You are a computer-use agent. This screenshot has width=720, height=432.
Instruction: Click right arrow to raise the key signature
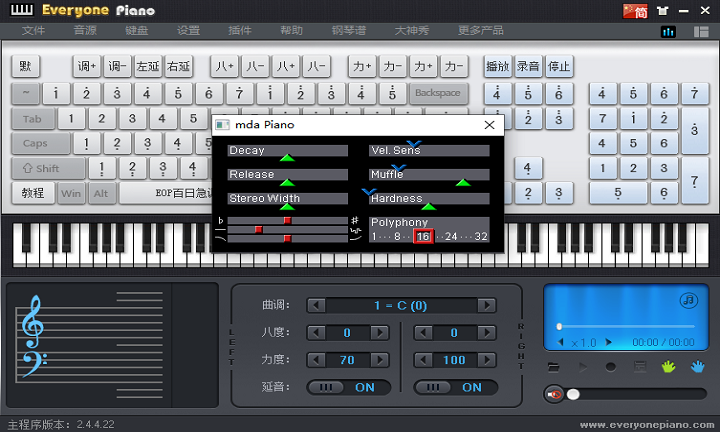pyautogui.click(x=487, y=305)
